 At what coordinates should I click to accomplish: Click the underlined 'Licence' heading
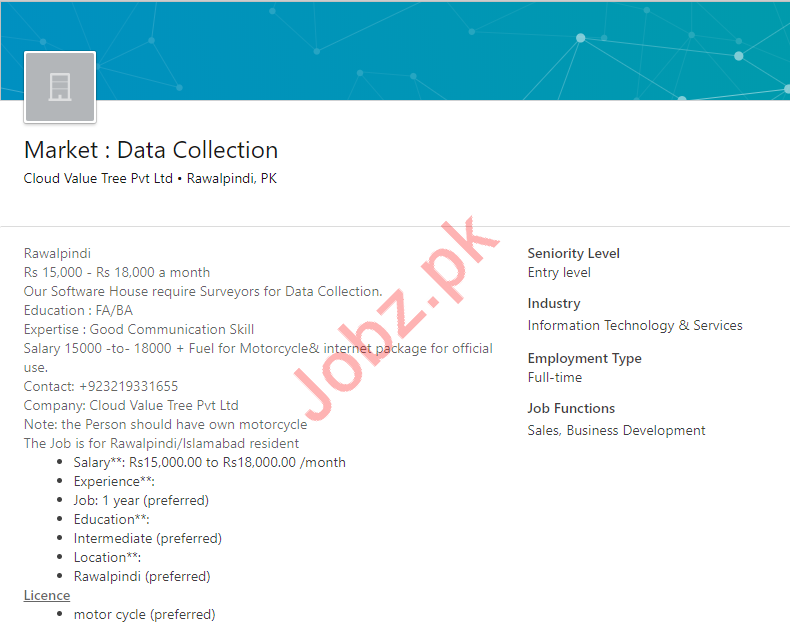tap(47, 595)
